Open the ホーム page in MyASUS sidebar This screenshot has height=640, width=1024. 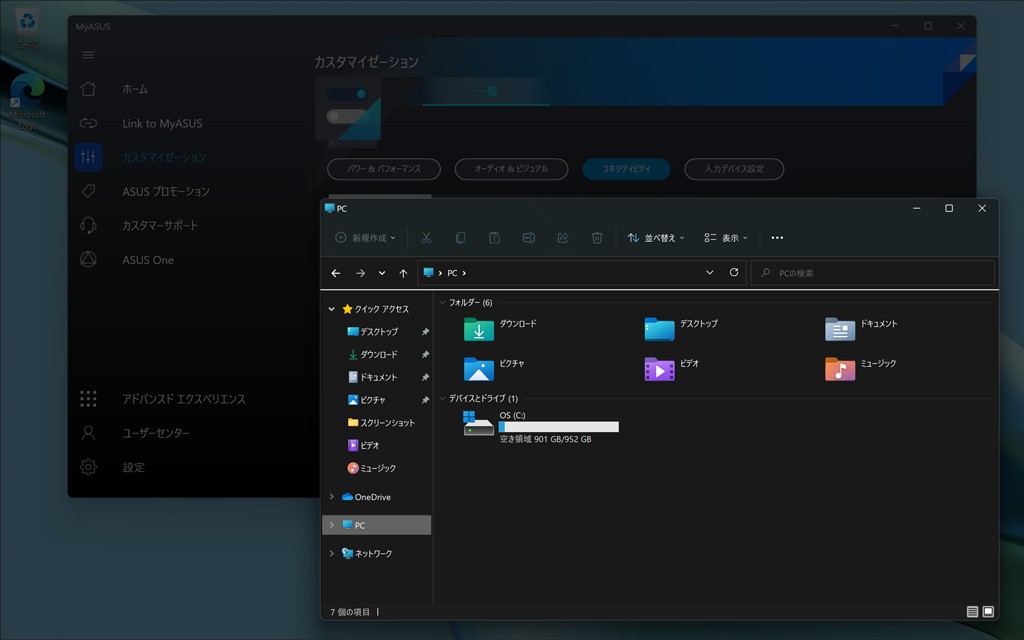[134, 89]
